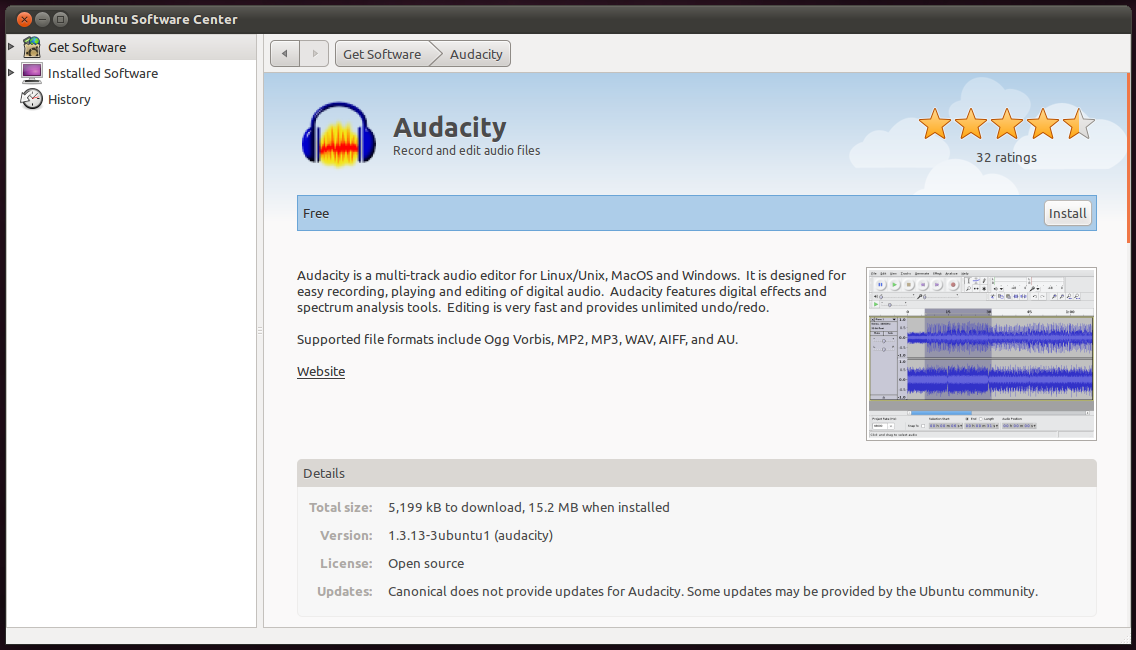
Task: Open the Audacity screenshot thumbnail
Action: (x=981, y=354)
